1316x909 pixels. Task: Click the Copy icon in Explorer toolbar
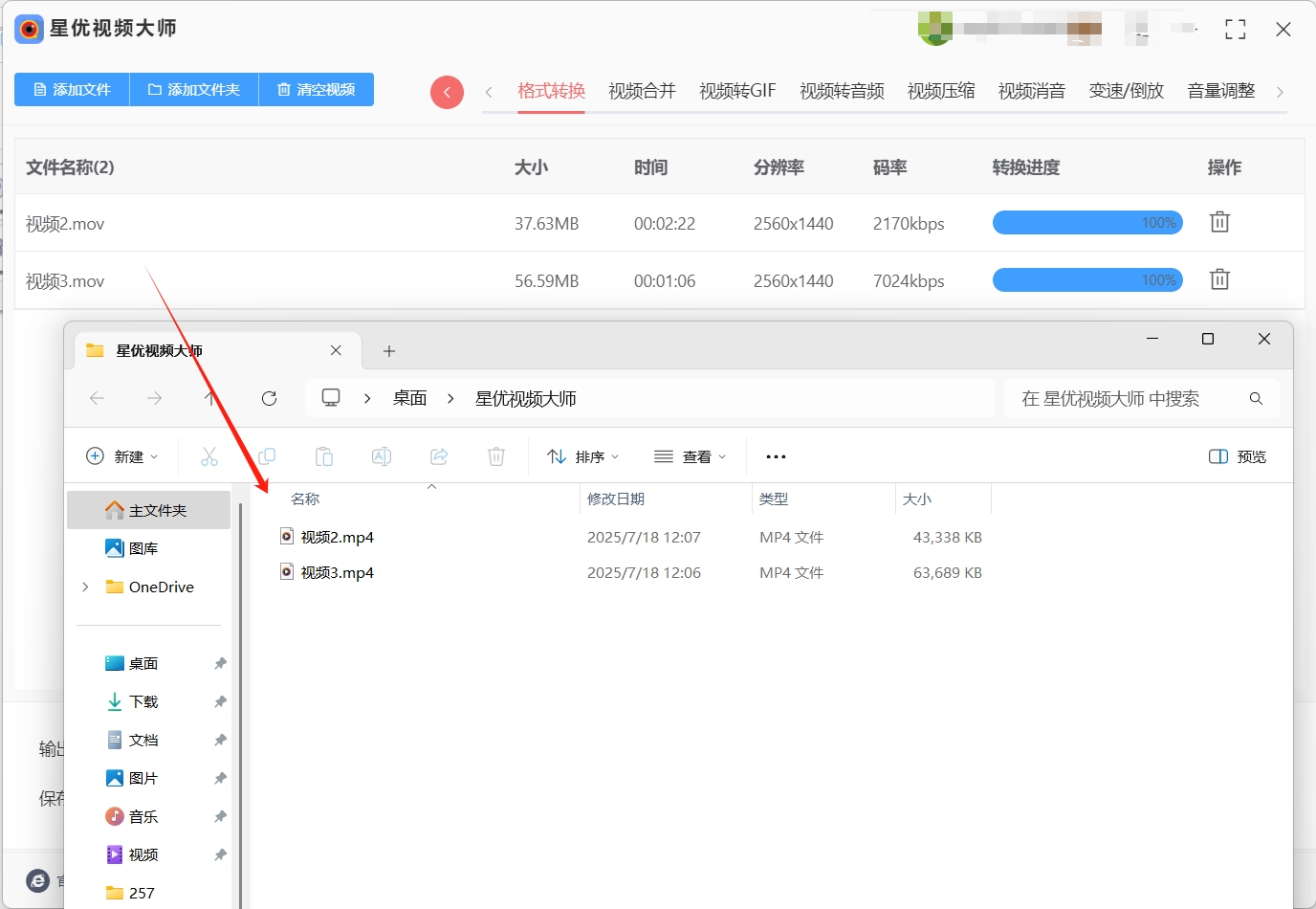coord(267,456)
